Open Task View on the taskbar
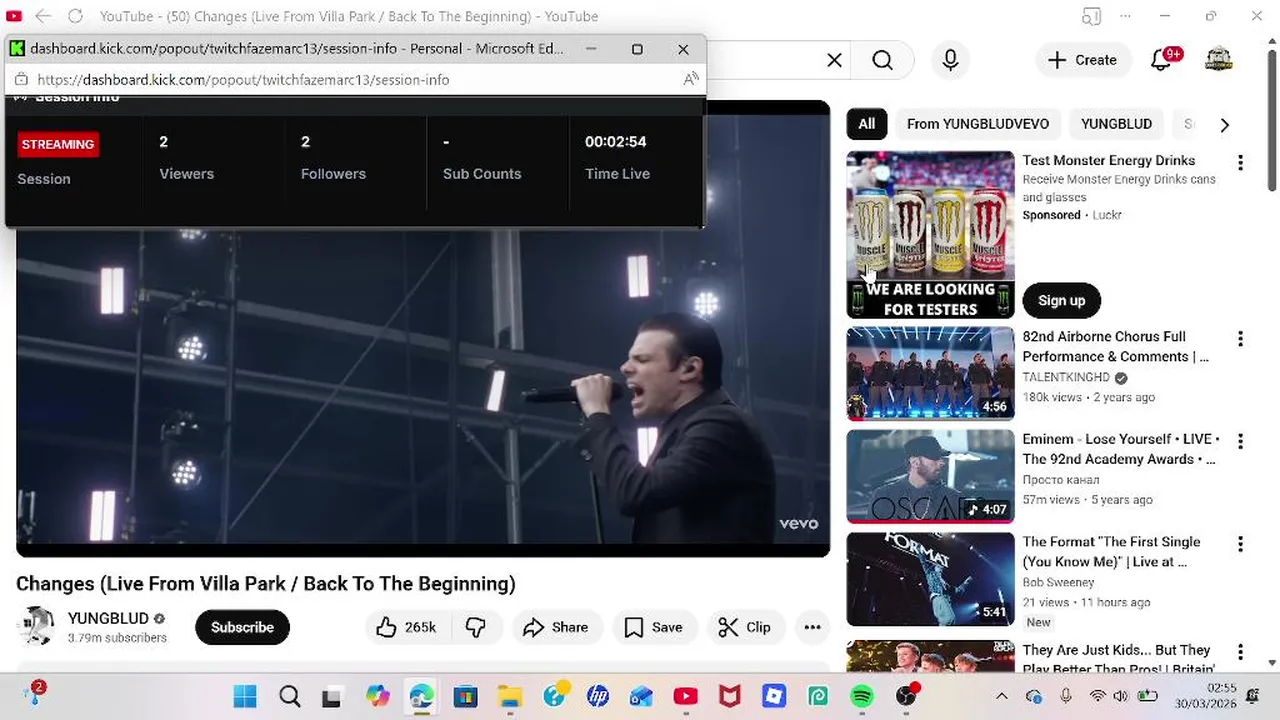The width and height of the screenshot is (1280, 720). coord(331,696)
